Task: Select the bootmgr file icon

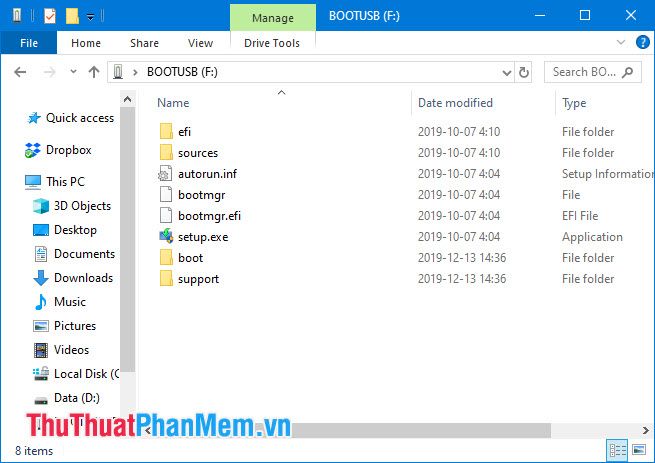Action: coord(166,194)
